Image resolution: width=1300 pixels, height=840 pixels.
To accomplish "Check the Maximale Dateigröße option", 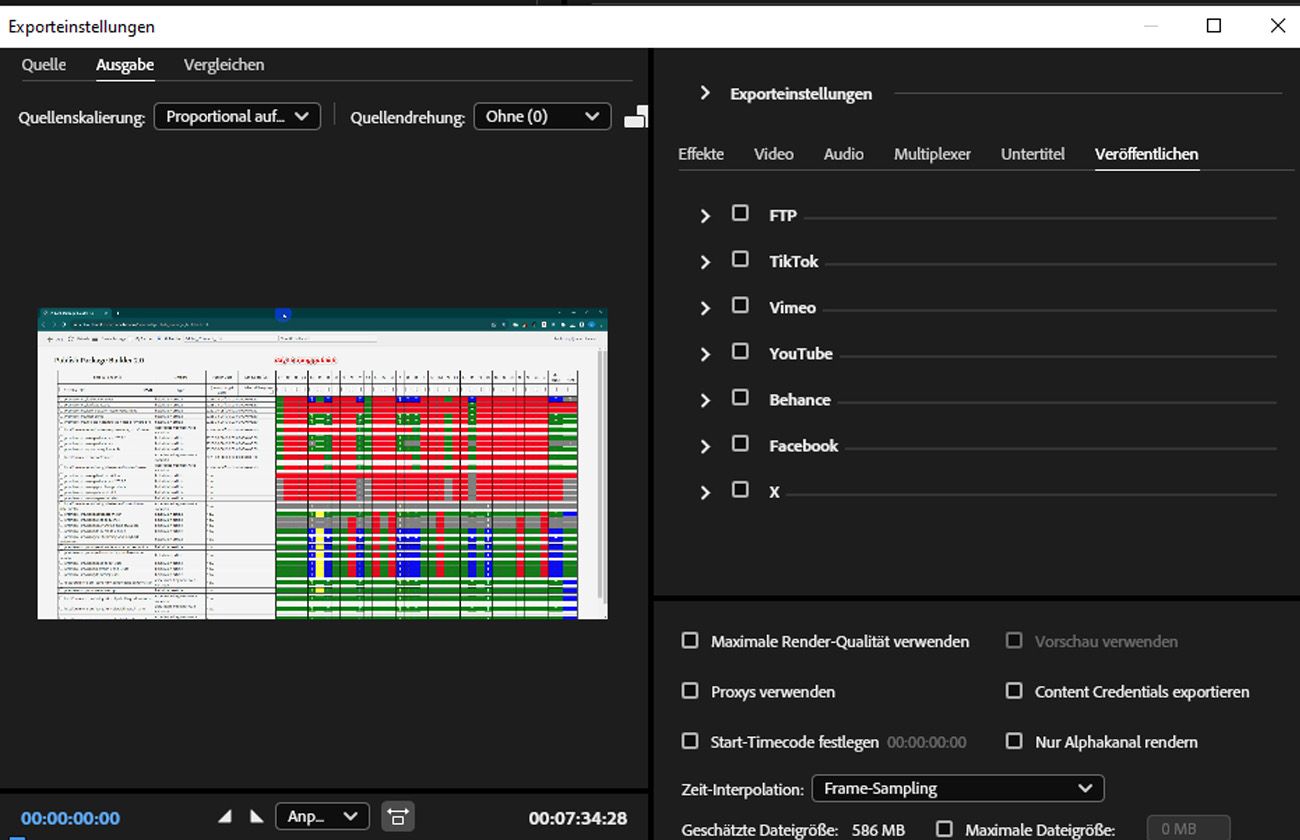I will coord(944,829).
